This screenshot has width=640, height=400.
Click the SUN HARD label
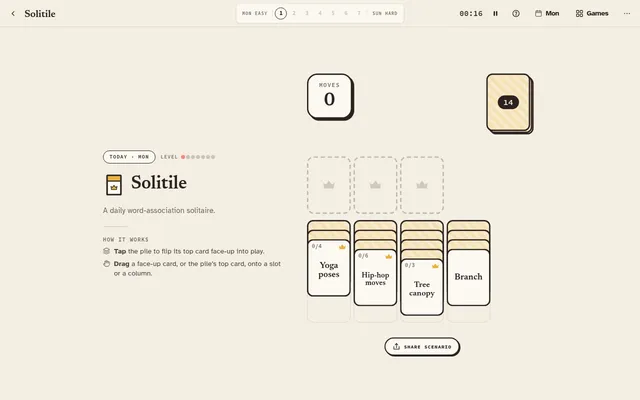point(384,13)
